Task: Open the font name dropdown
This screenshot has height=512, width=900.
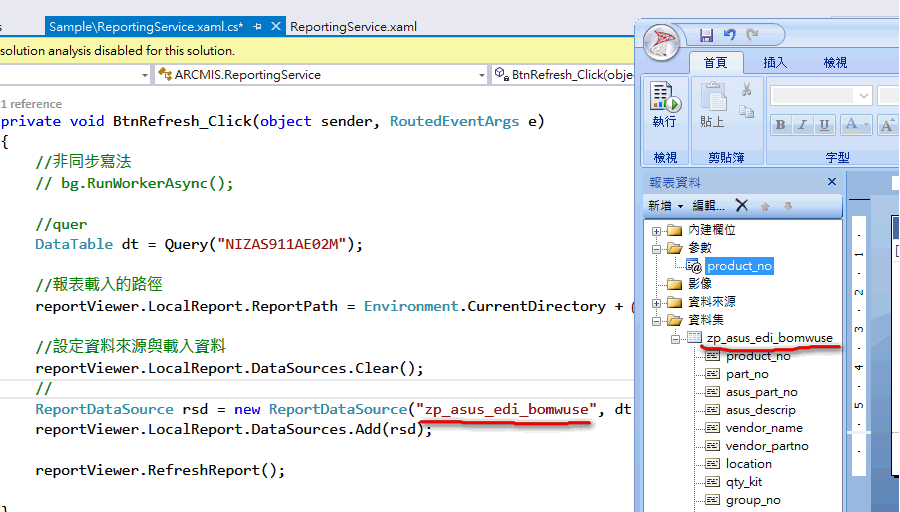Action: click(x=863, y=96)
